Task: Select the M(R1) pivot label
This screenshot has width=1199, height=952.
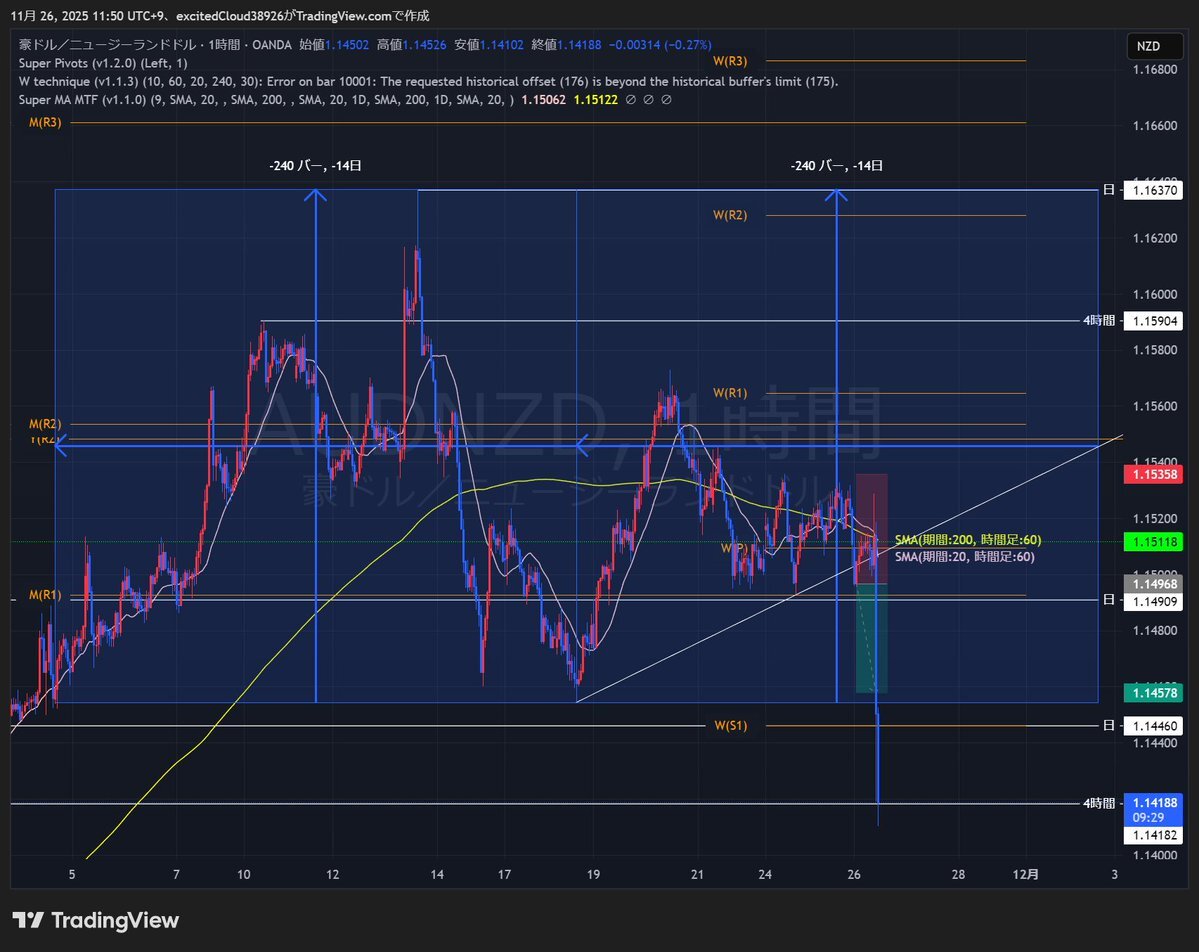Action: coord(45,595)
